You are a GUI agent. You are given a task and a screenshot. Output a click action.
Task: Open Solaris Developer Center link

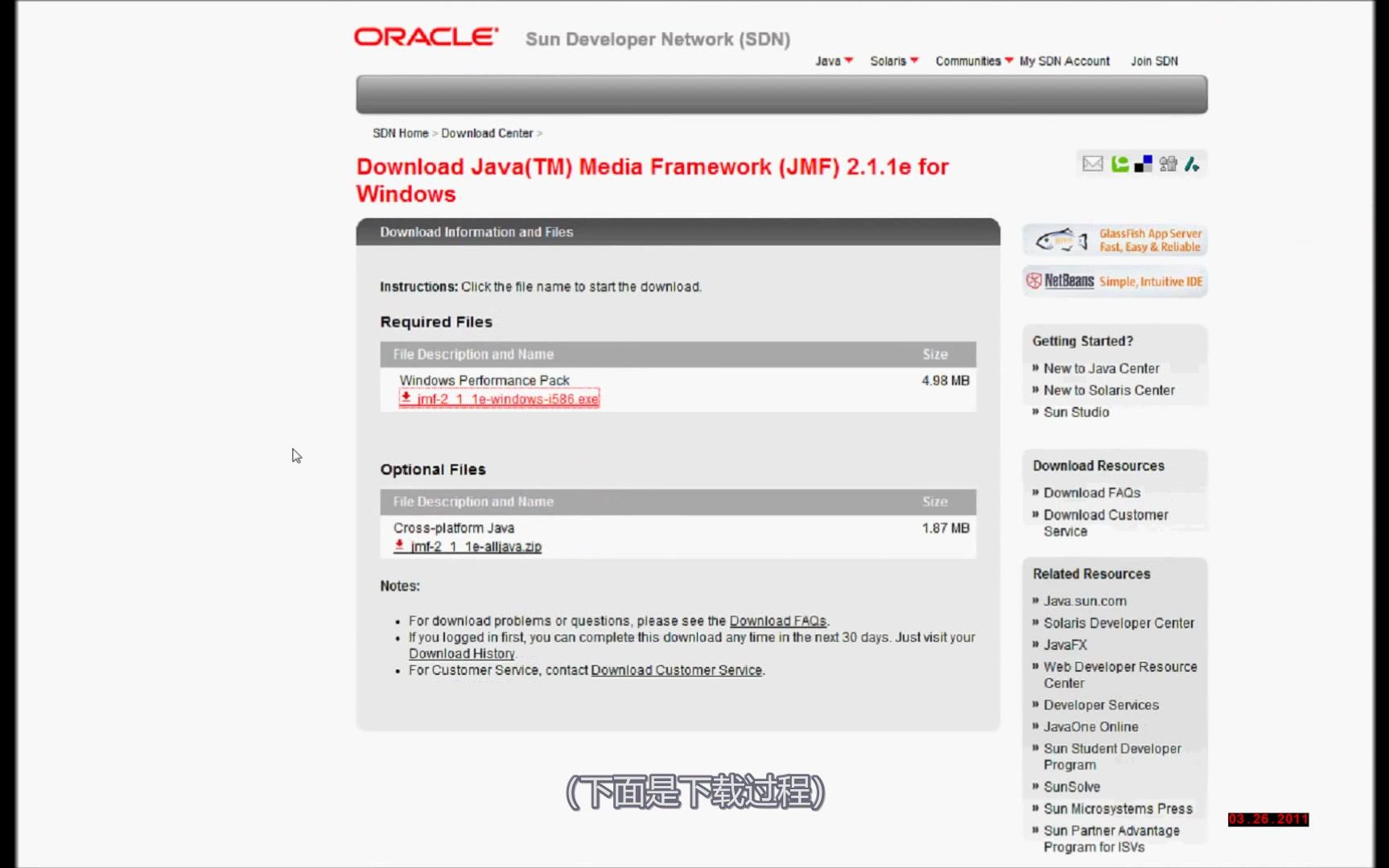(1119, 623)
